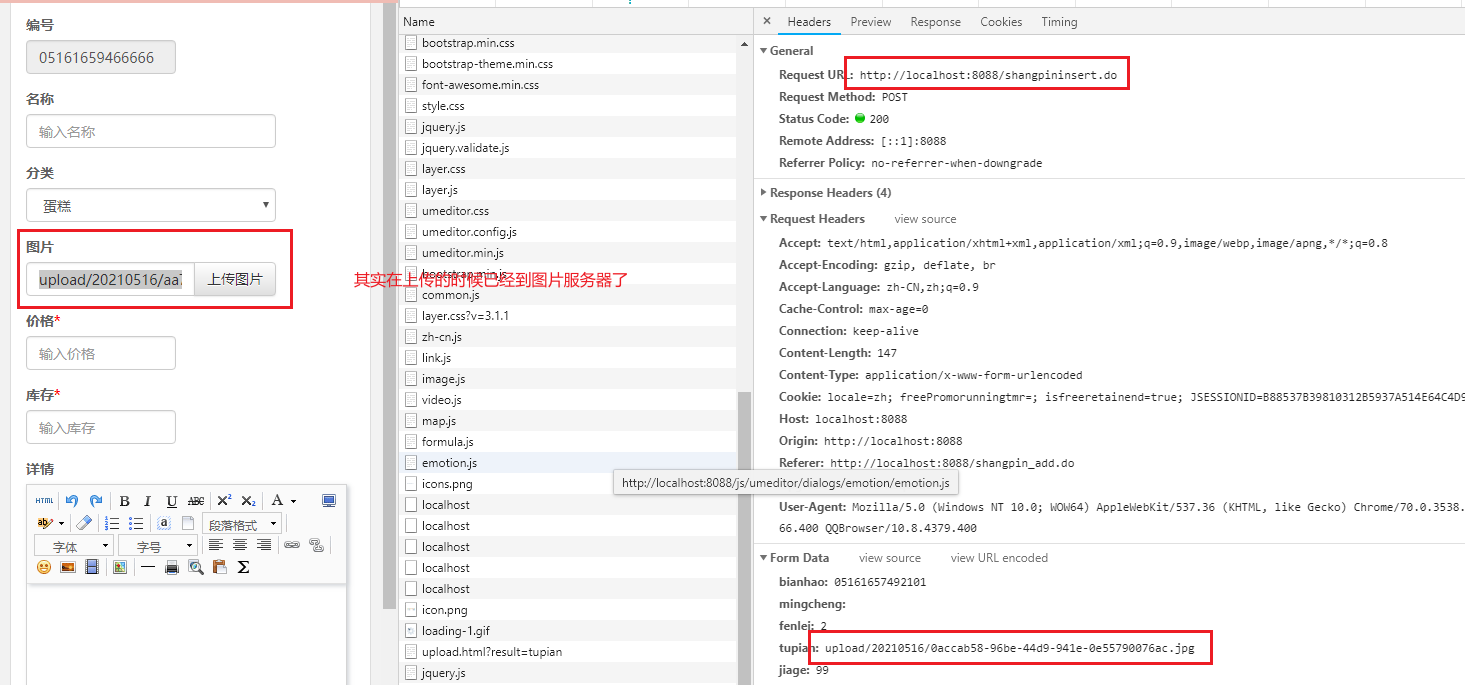Click the undo arrow in the editor toolbar
Screen dimensions: 1465x685
pos(72,501)
